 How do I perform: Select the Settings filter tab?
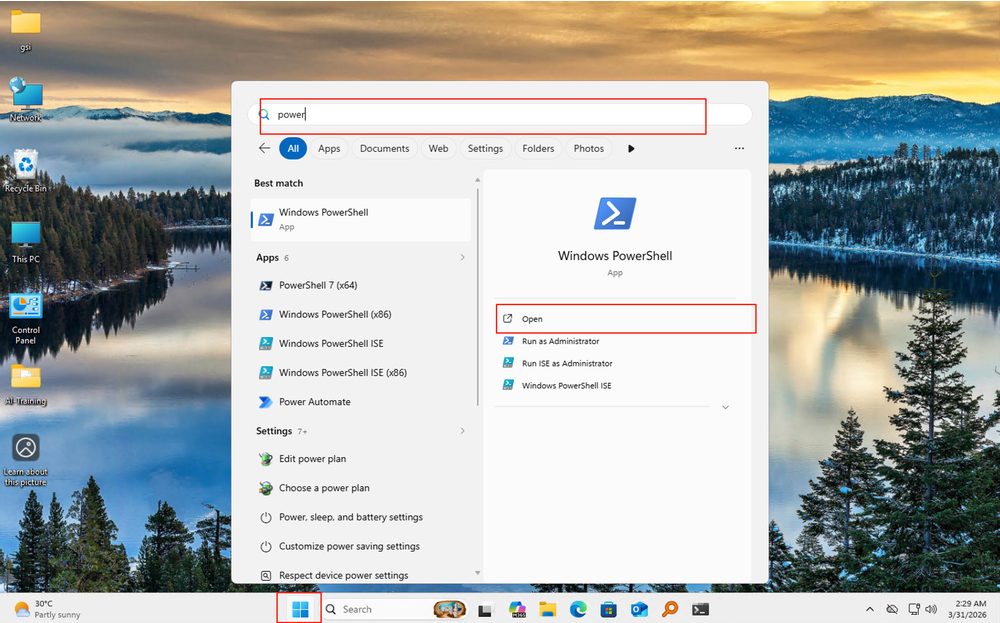point(485,148)
